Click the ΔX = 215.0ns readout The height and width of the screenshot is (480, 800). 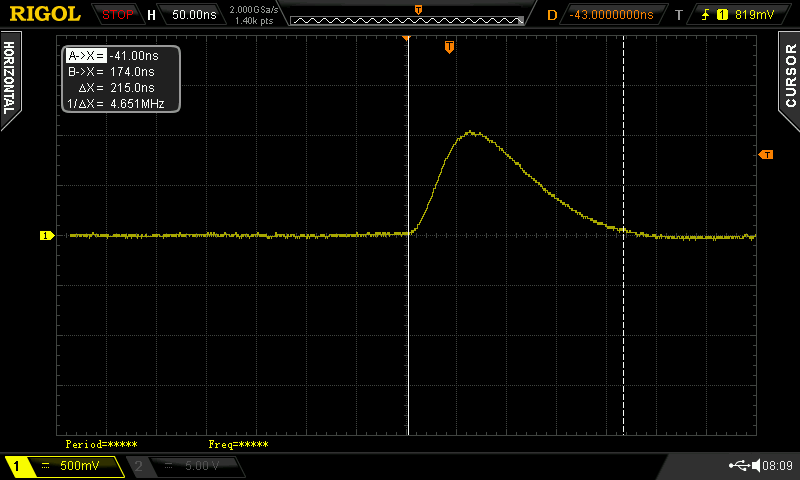click(x=116, y=88)
